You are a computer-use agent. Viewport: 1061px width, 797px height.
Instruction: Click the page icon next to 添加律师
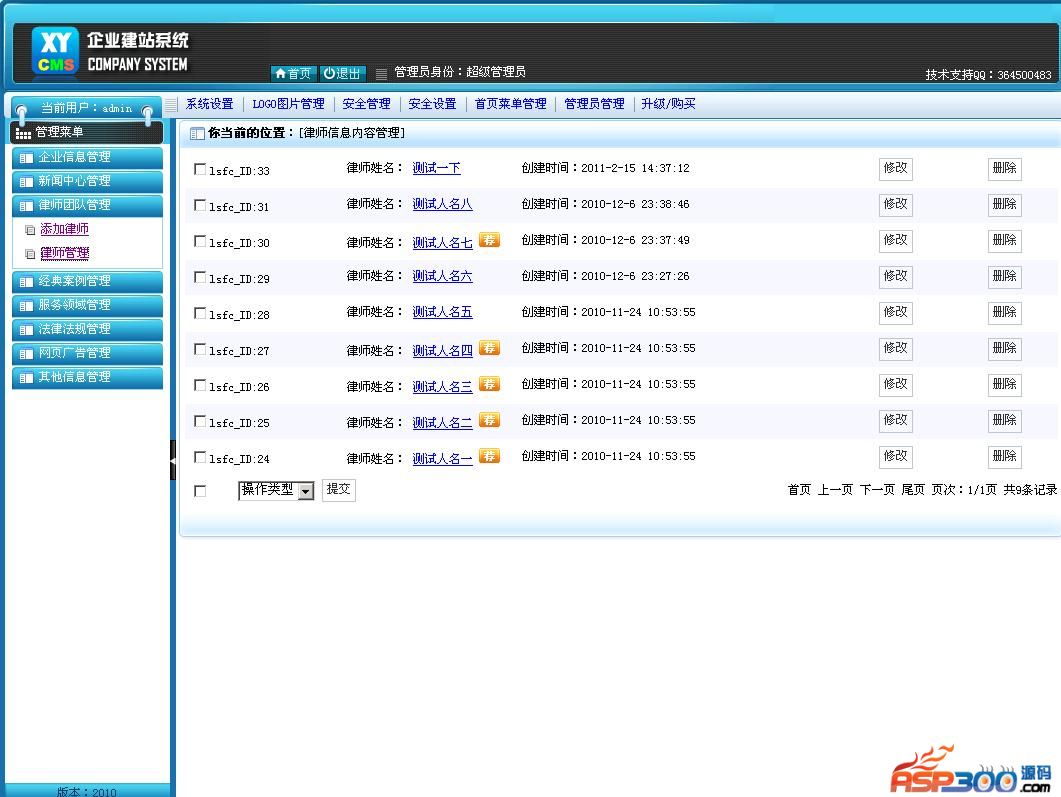pyautogui.click(x=30, y=230)
